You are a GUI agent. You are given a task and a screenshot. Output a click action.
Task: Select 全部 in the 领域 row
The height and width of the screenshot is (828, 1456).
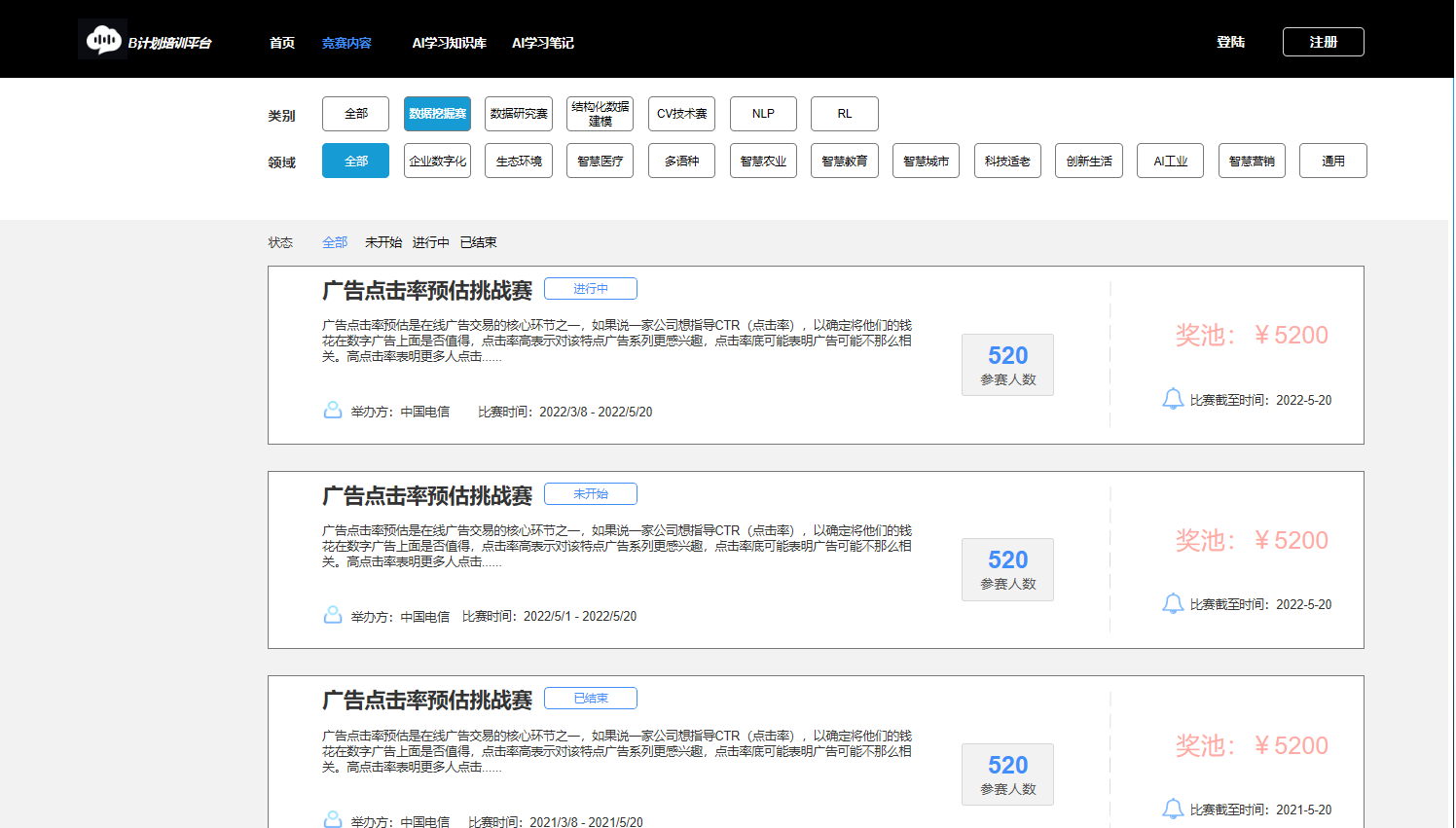(x=356, y=161)
